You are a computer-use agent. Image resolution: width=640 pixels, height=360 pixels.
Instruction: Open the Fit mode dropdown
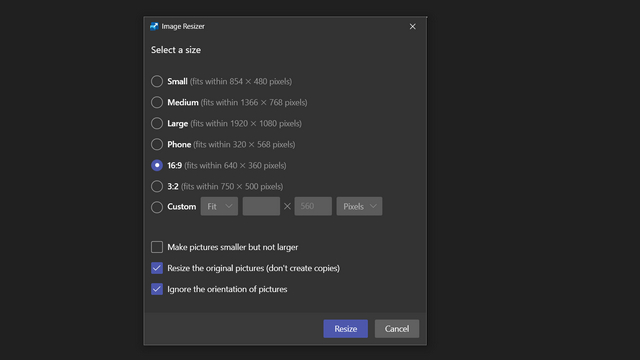[x=219, y=206]
